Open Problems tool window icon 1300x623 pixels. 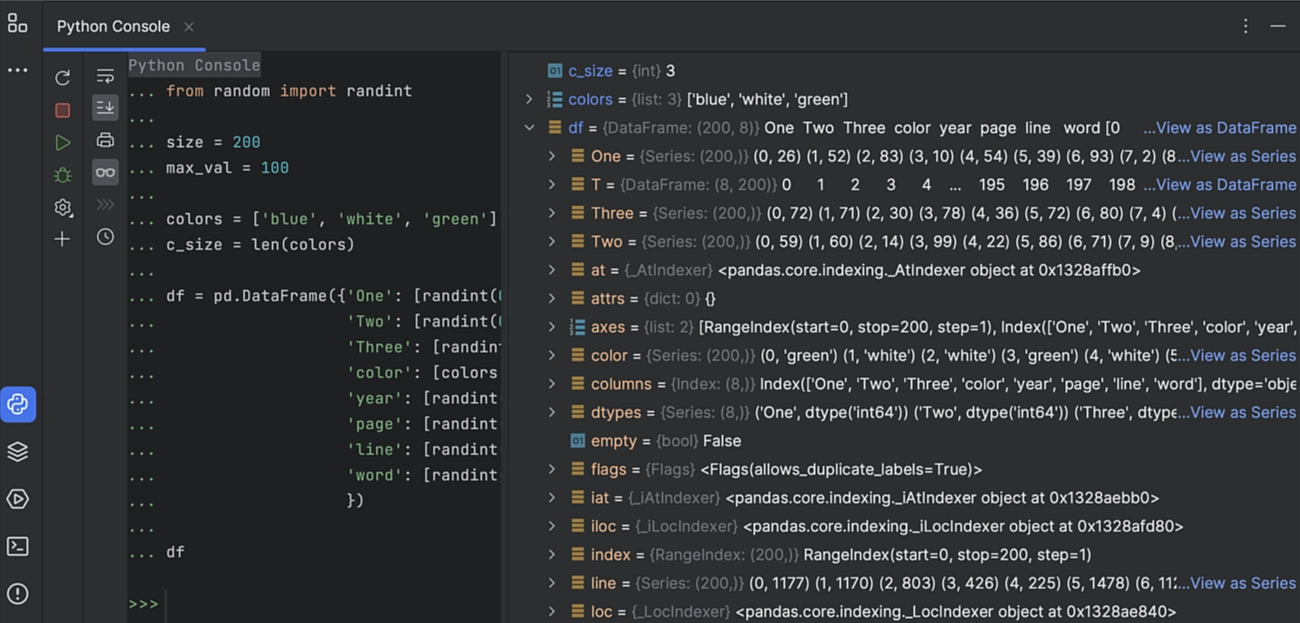click(18, 594)
